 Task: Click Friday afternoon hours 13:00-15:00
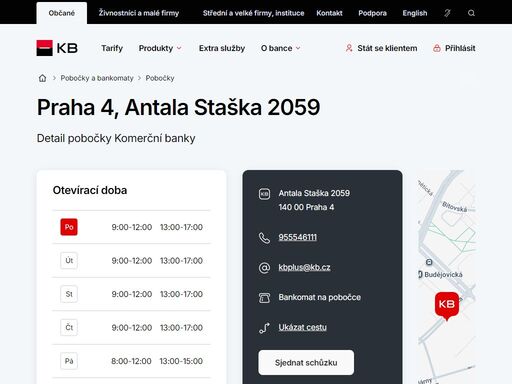[x=181, y=361]
